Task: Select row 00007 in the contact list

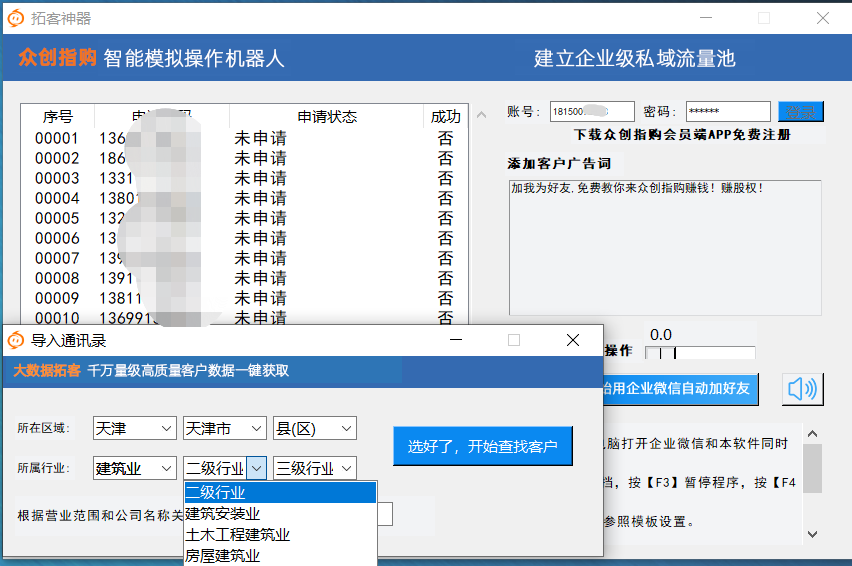Action: tap(245, 258)
